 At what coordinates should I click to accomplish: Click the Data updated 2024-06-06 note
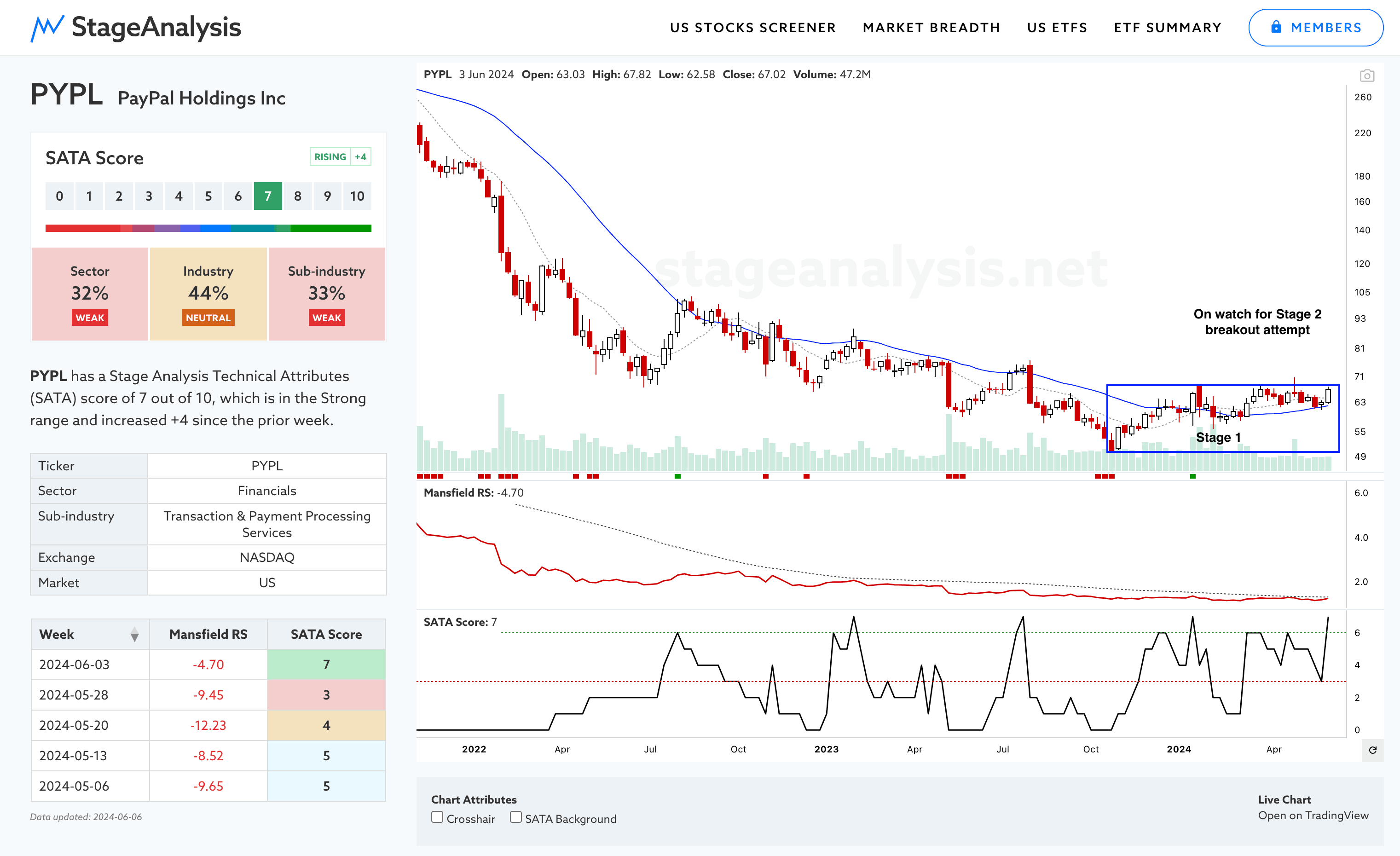(86, 817)
